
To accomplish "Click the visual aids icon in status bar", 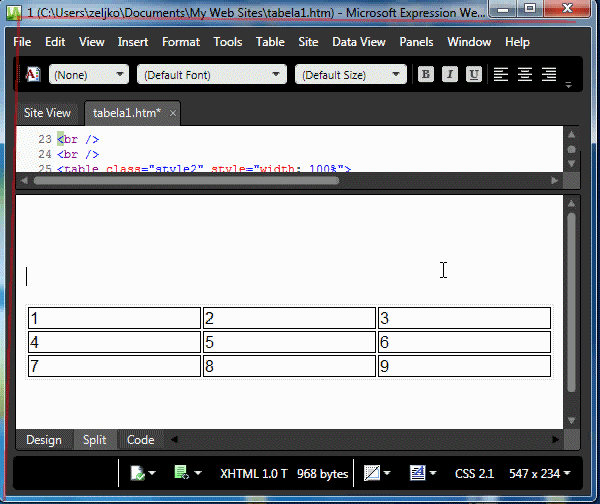I will [372, 473].
